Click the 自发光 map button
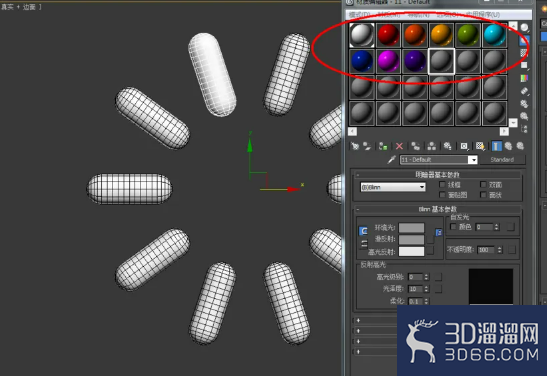 click(511, 227)
